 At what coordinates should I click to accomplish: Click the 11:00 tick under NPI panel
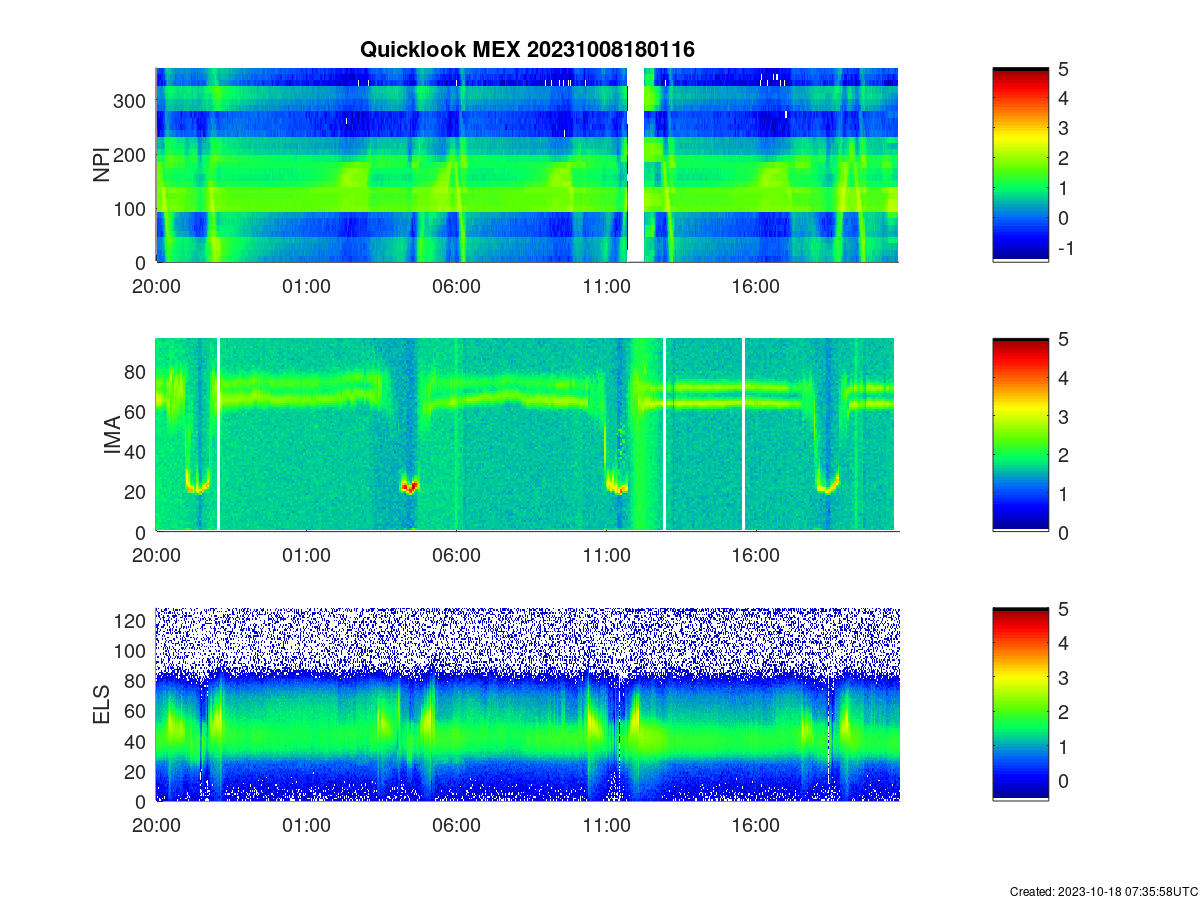606,286
